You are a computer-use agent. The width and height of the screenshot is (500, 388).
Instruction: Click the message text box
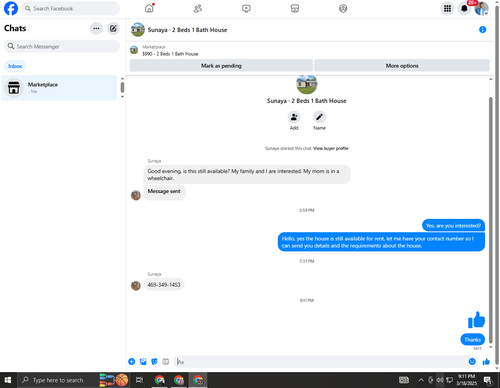pos(320,362)
